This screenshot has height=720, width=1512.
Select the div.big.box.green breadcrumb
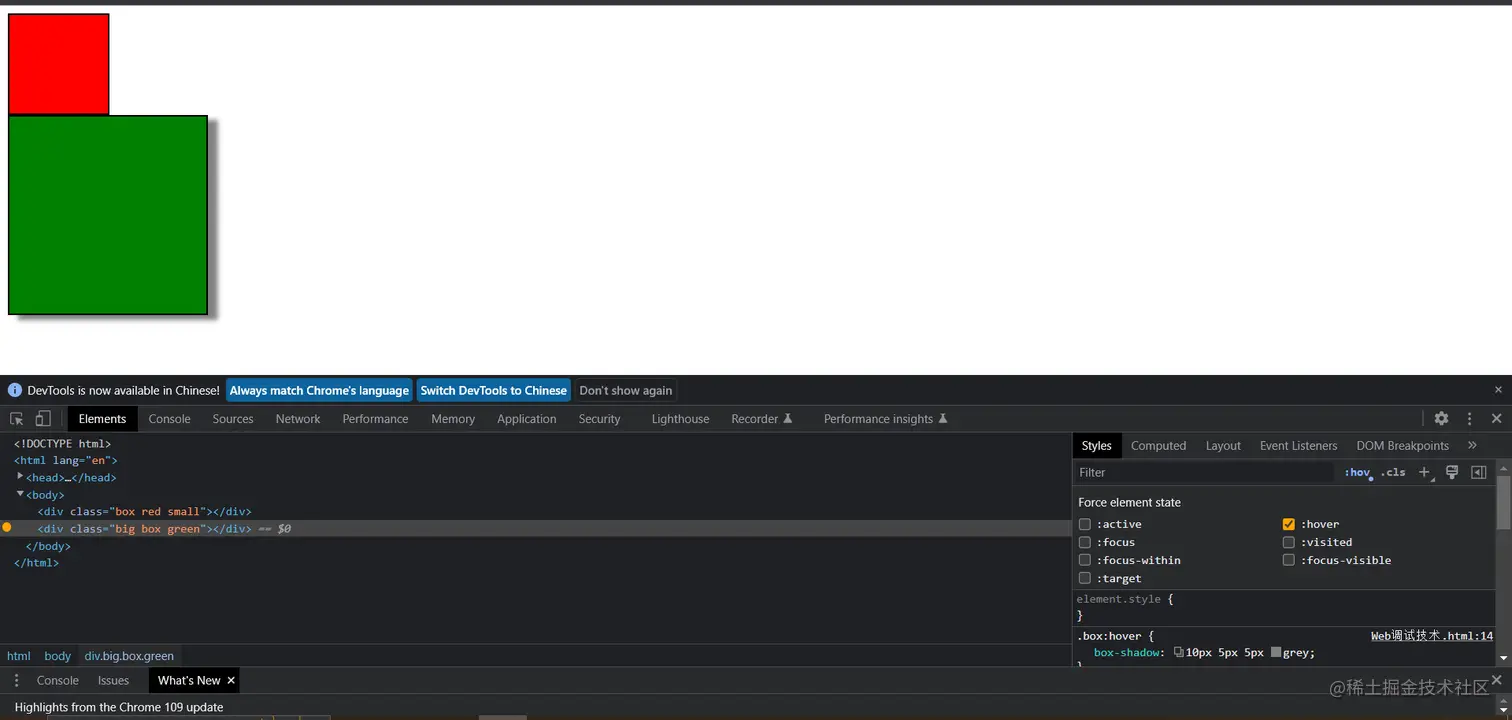129,656
